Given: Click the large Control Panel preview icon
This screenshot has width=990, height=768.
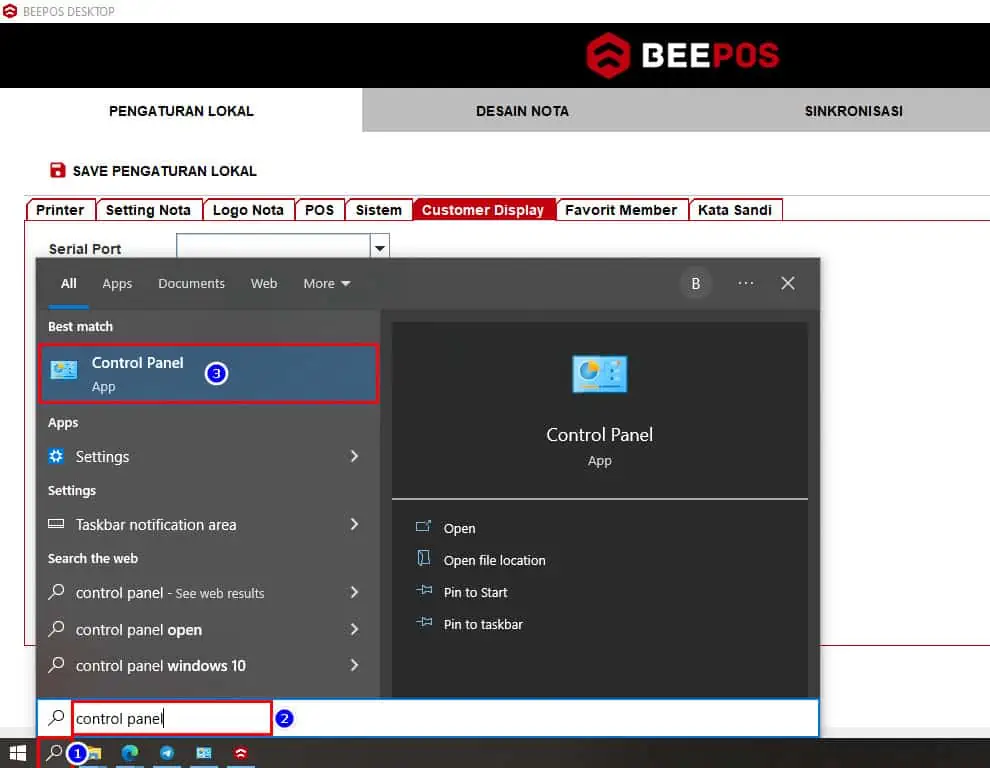Looking at the screenshot, I should point(599,374).
